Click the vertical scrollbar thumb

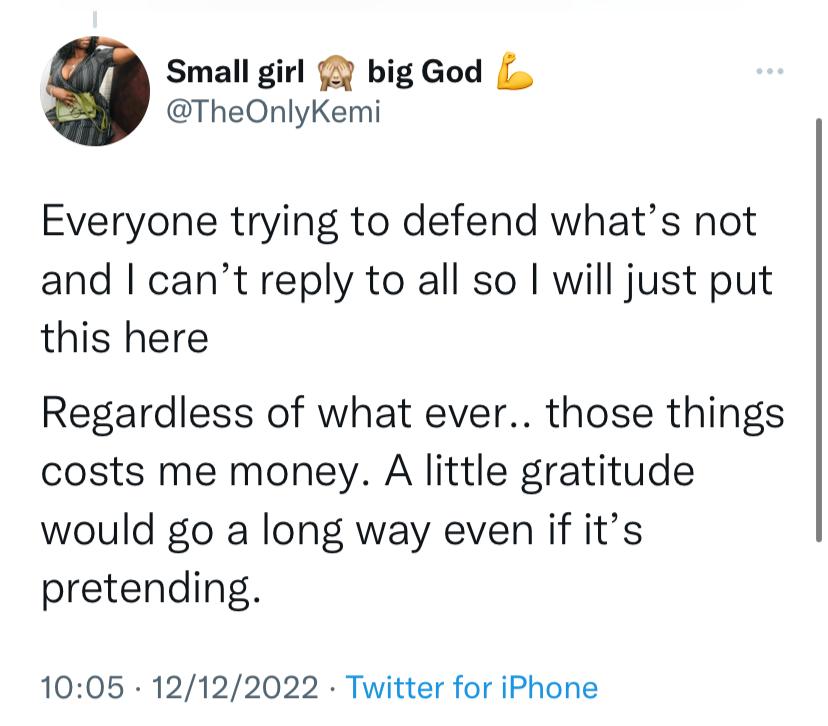click(818, 330)
